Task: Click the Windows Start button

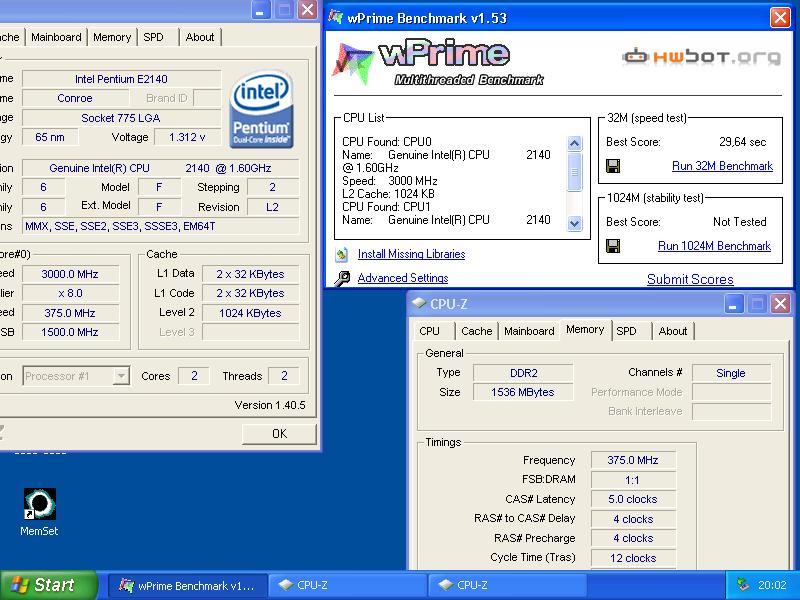Action: coord(48,585)
